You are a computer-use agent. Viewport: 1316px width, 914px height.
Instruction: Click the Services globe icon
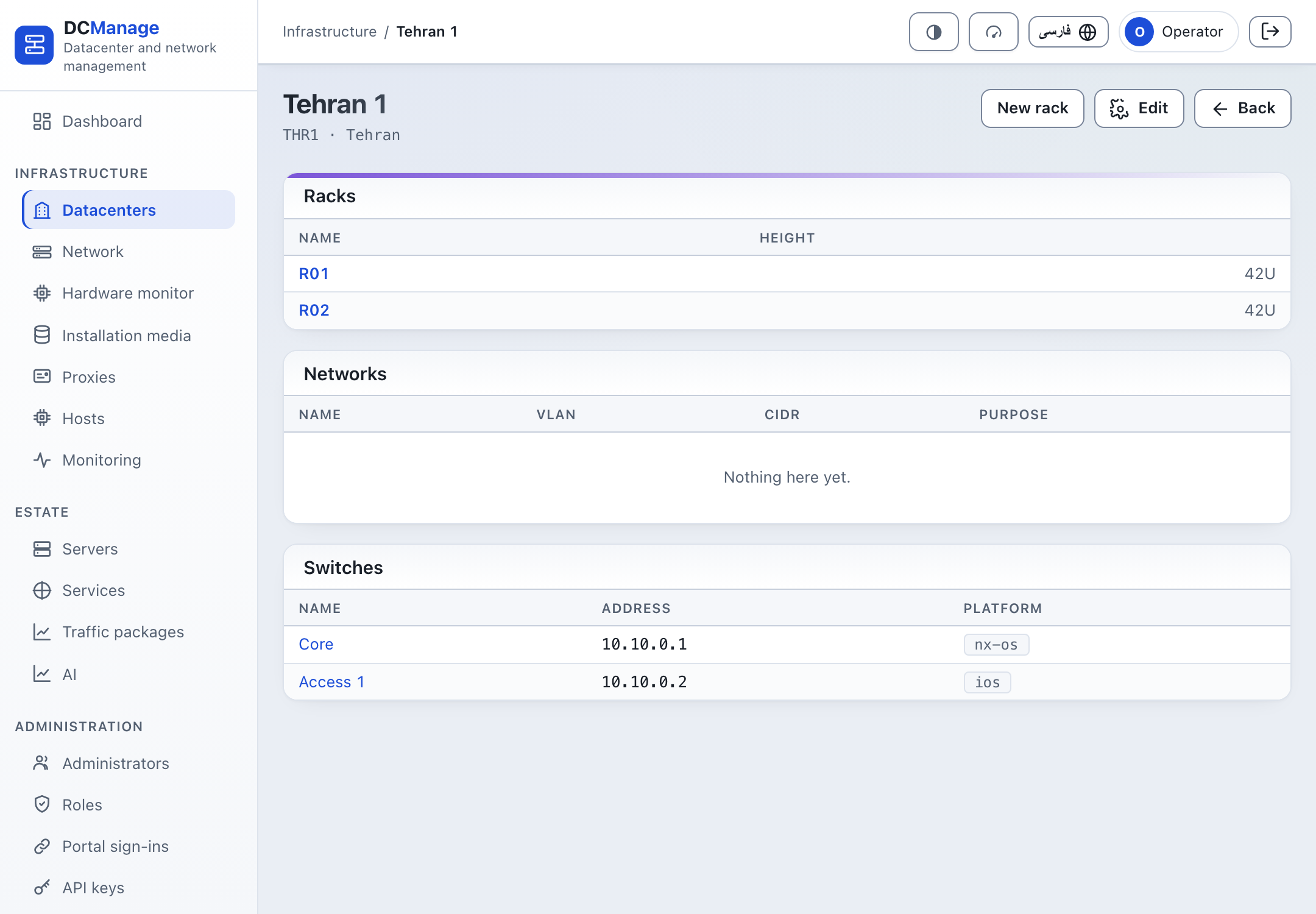pyautogui.click(x=42, y=590)
